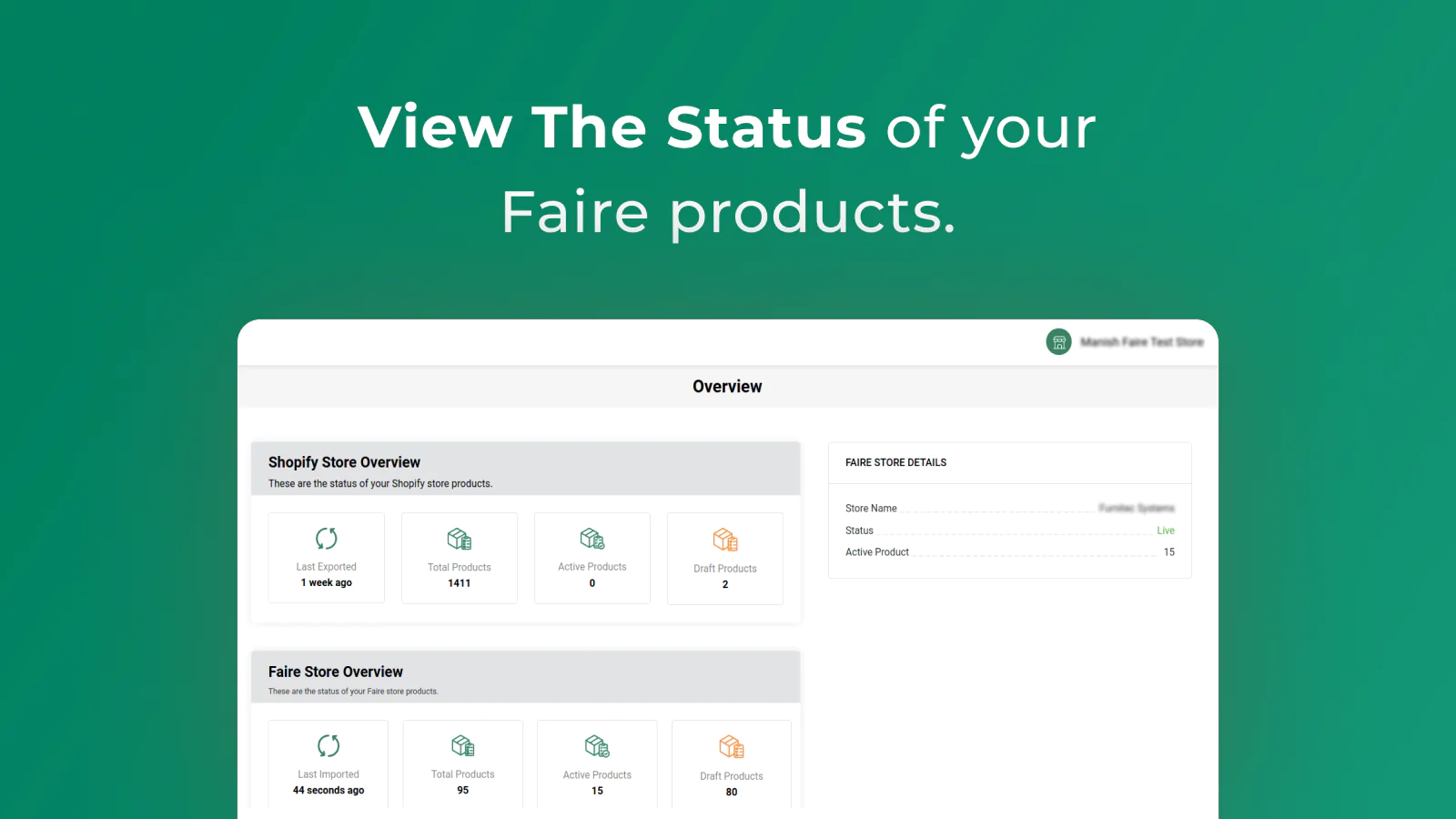Image resolution: width=1456 pixels, height=819 pixels.
Task: Open the blurred store name account label
Action: tap(1142, 342)
